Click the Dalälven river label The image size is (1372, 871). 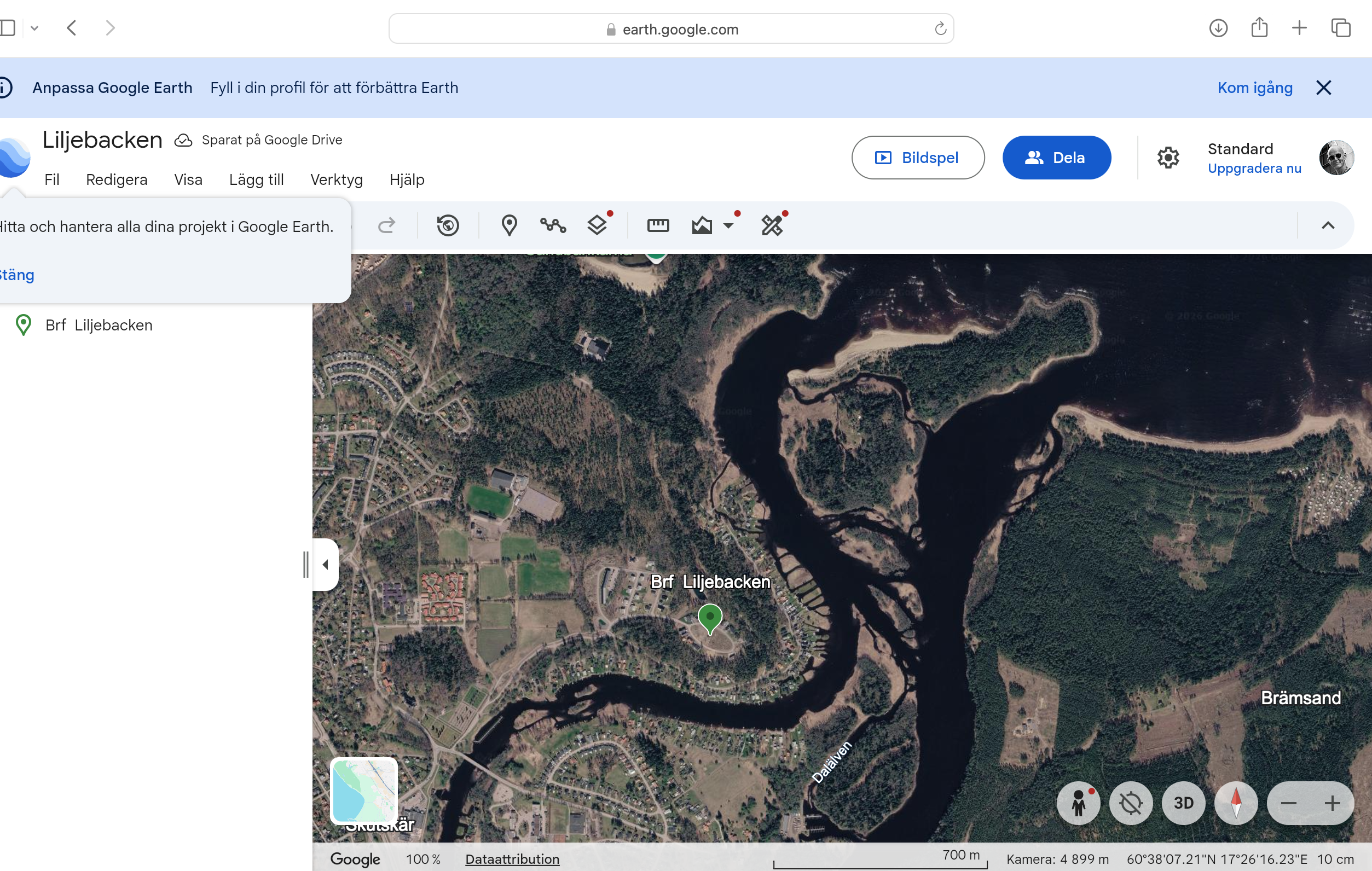click(832, 762)
